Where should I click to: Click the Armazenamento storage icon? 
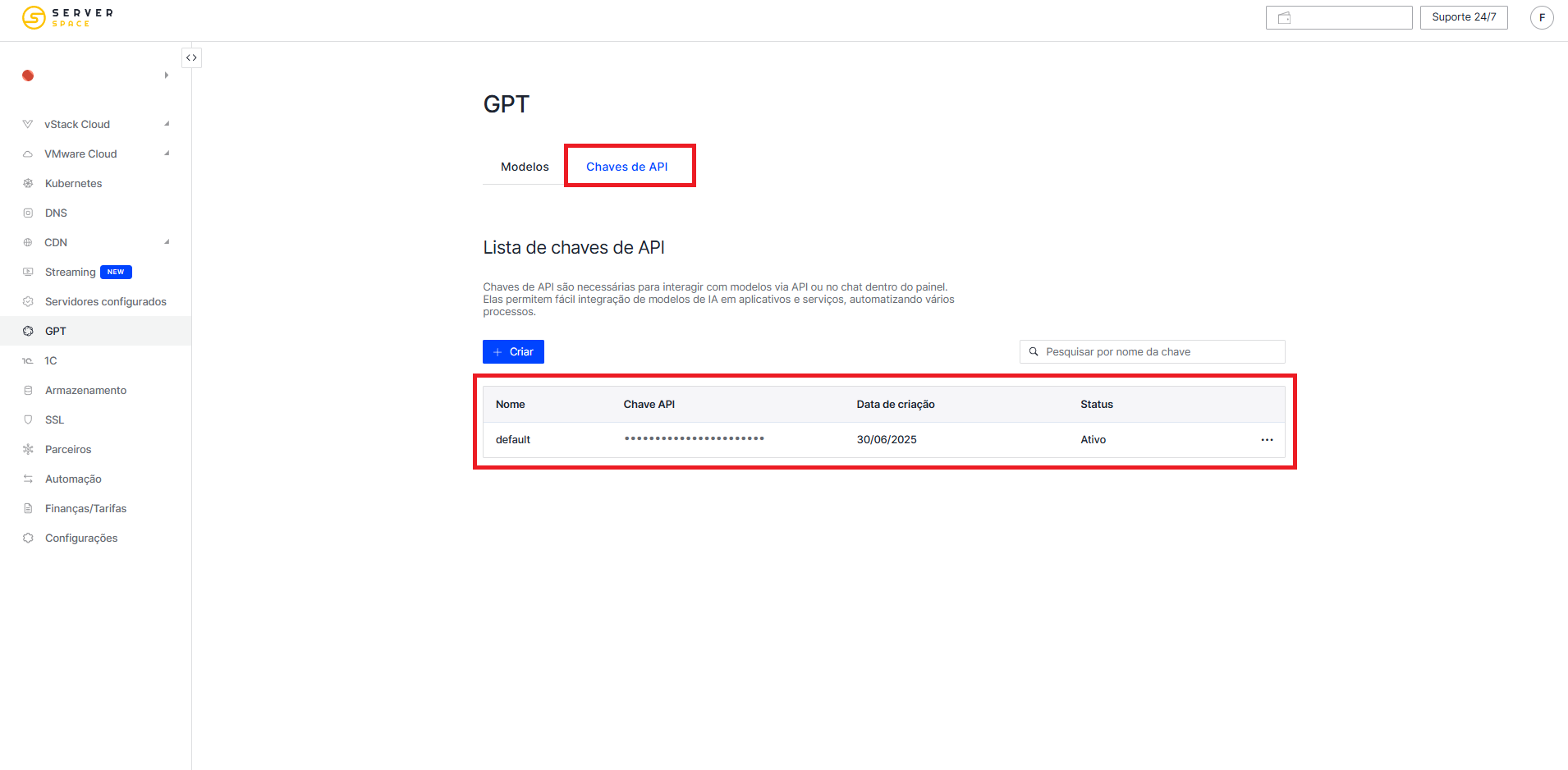28,390
